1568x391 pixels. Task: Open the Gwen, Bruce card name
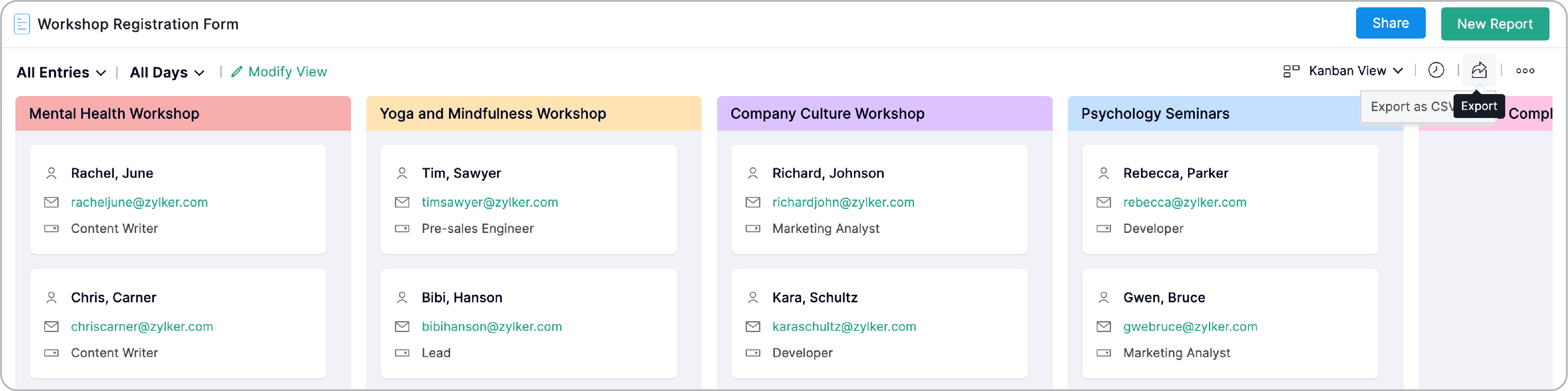click(x=1164, y=297)
